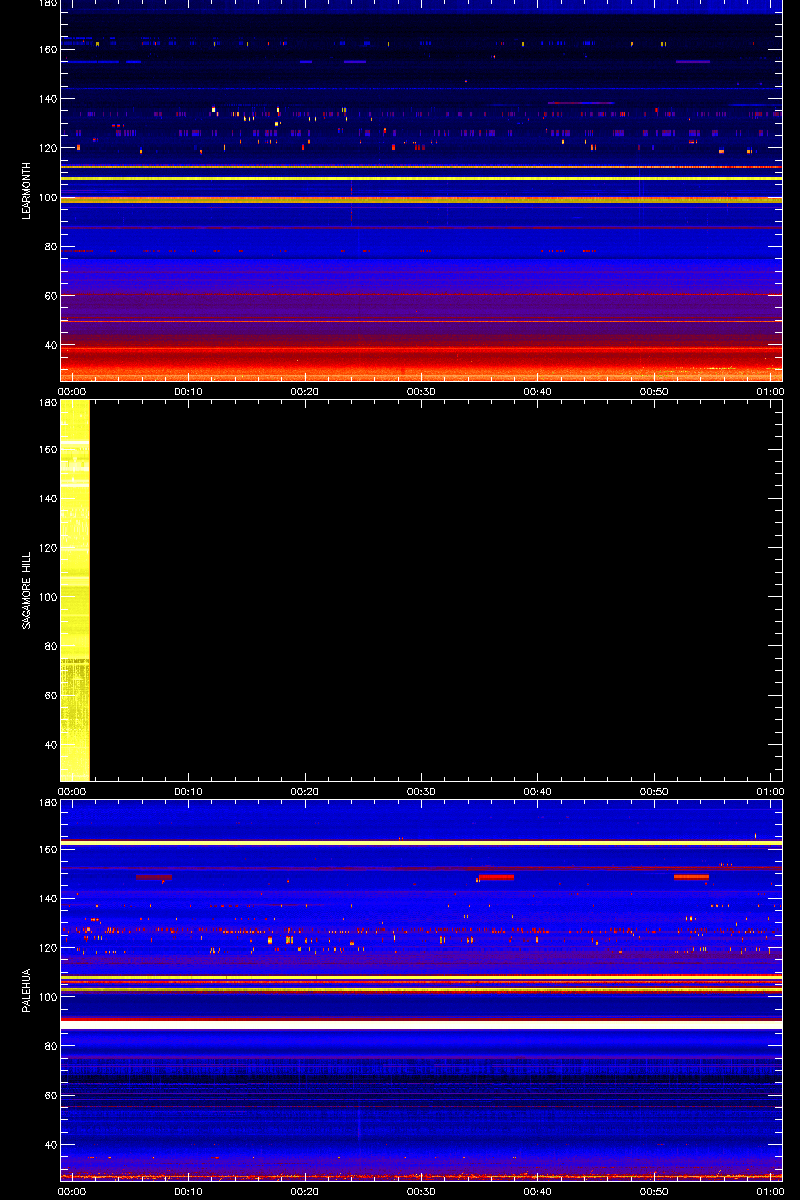Click the 00:20 time tick under Sagamore Hill panel
The height and width of the screenshot is (1200, 800).
click(x=304, y=792)
